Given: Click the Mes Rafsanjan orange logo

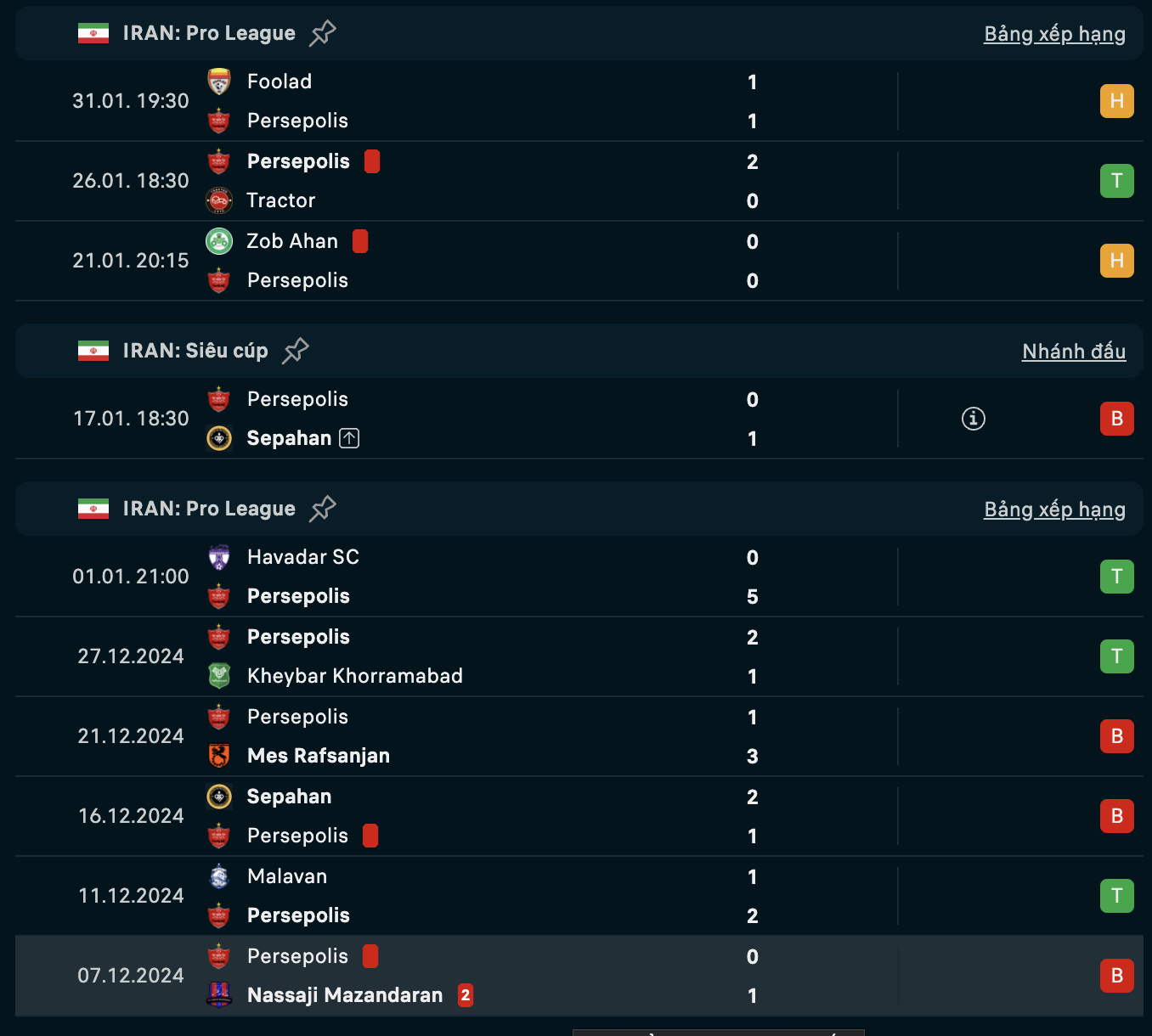Looking at the screenshot, I should click(219, 756).
